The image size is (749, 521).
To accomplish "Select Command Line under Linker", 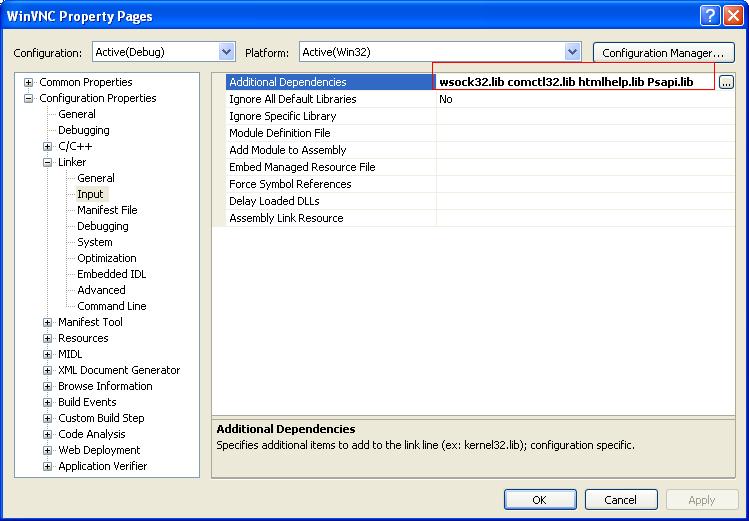I will 112,306.
